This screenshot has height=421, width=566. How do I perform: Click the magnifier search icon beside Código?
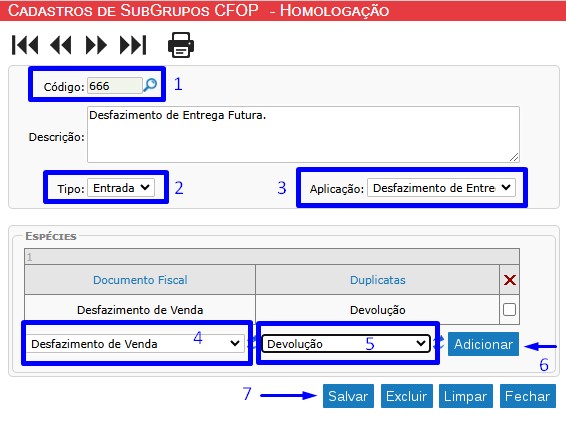tap(150, 86)
